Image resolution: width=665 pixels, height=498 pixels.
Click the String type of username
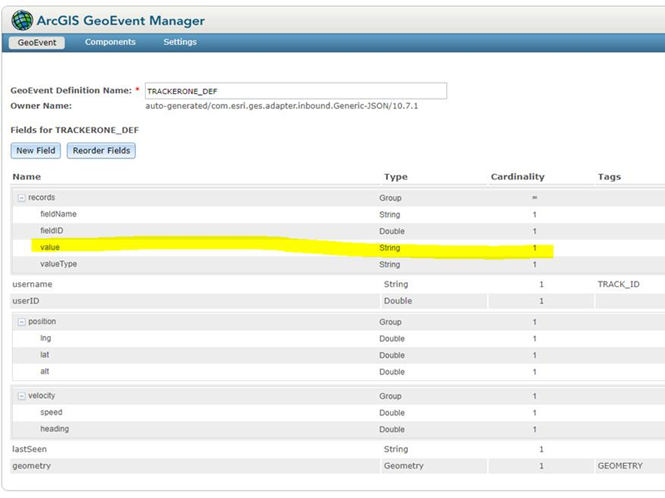[396, 284]
